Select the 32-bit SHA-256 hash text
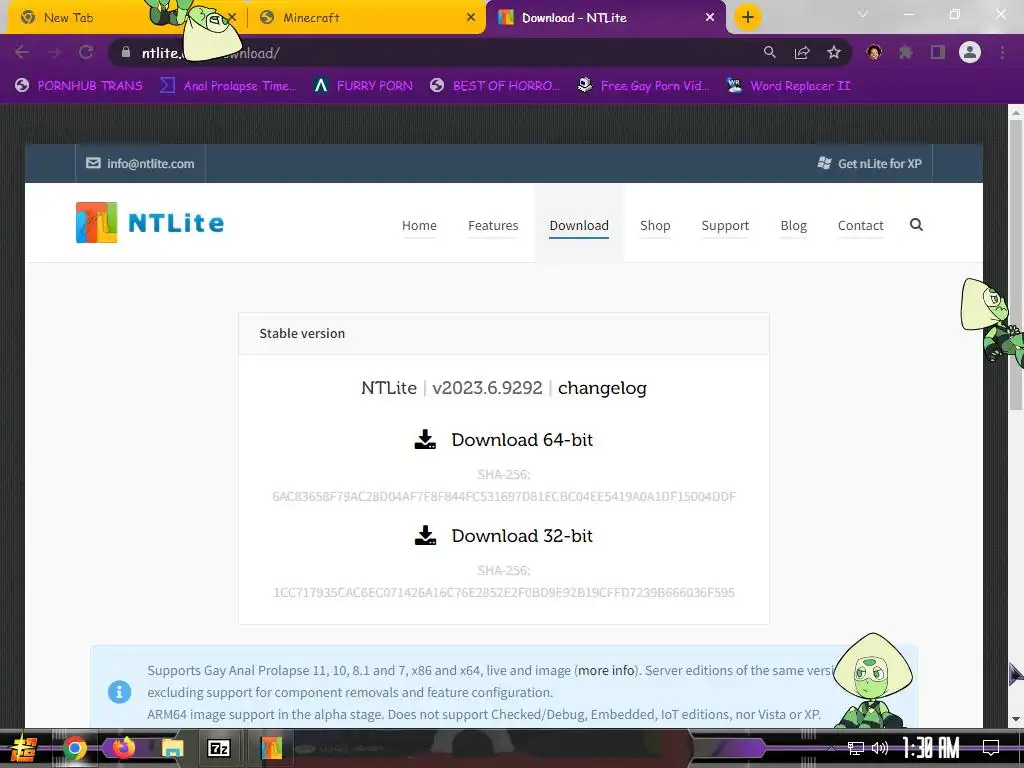Image resolution: width=1024 pixels, height=768 pixels. [504, 592]
